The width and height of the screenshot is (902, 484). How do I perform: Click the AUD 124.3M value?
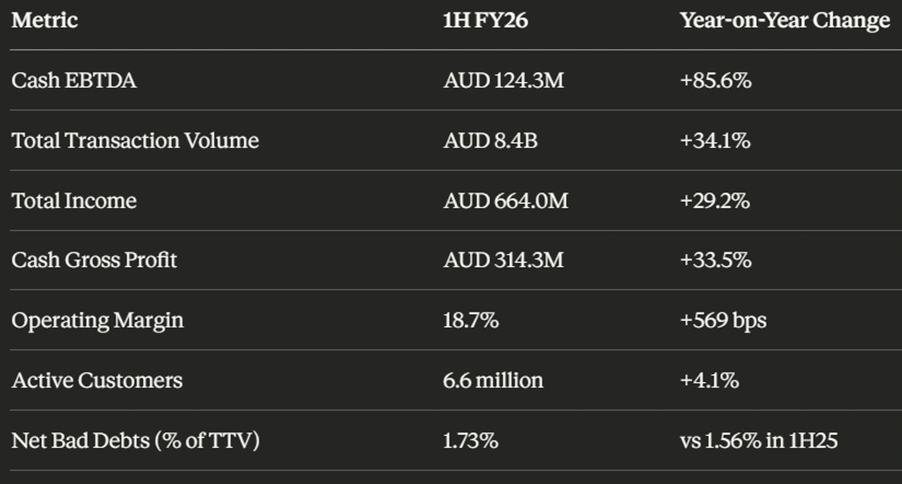[x=504, y=81]
